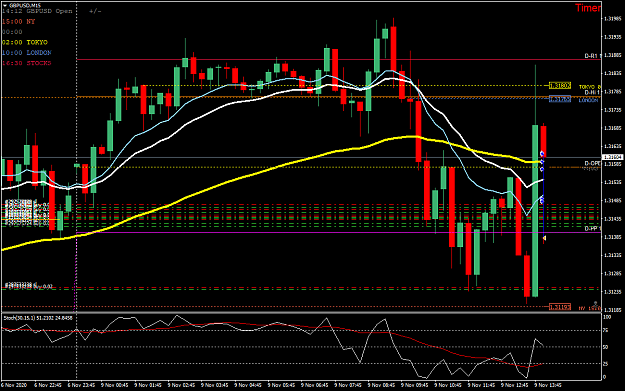The width and height of the screenshot is (625, 391).
Task: Click the 15:00 NY session text
Action: (x=19, y=22)
